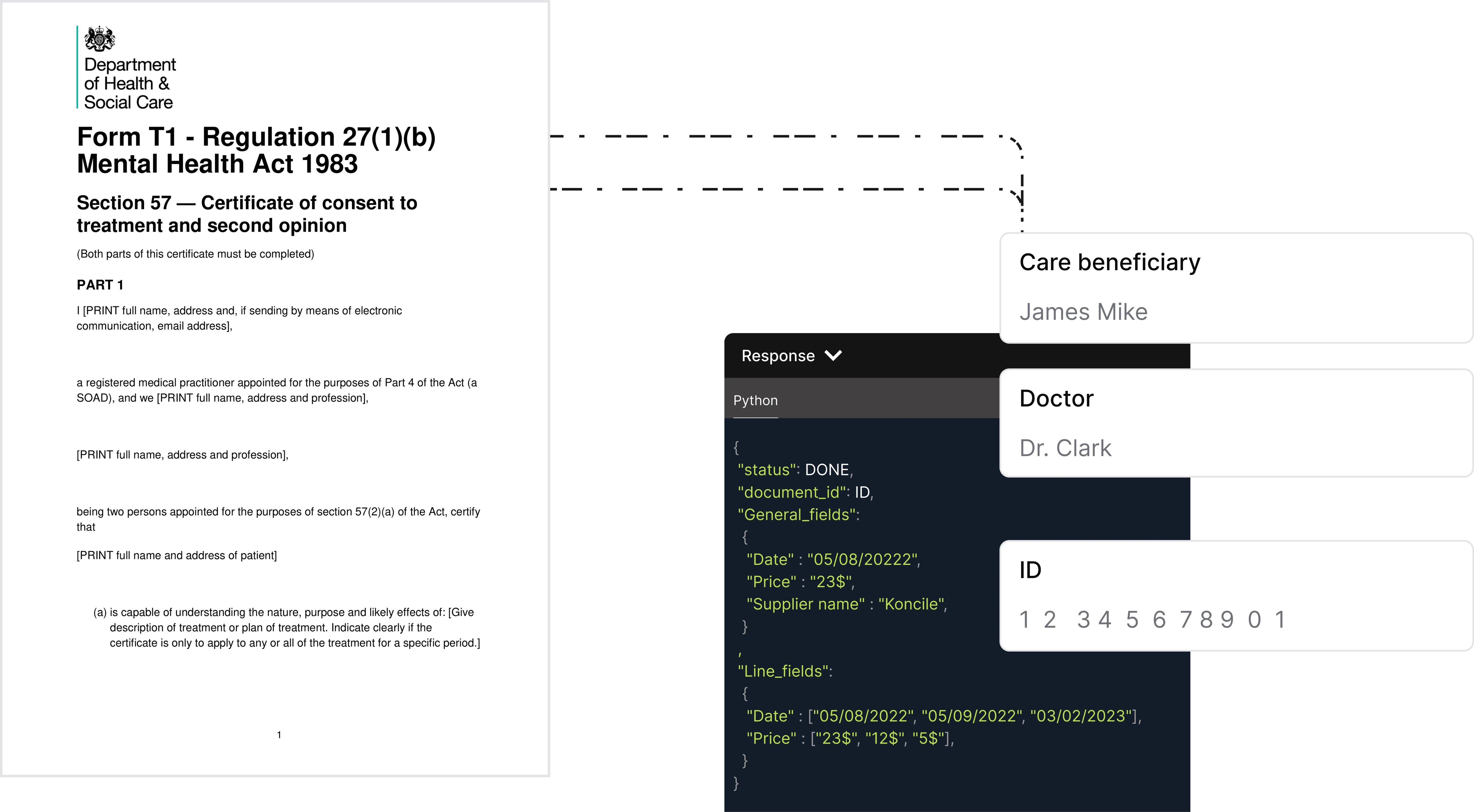Click the "status" key in the response
This screenshot has width=1474, height=812.
click(768, 470)
